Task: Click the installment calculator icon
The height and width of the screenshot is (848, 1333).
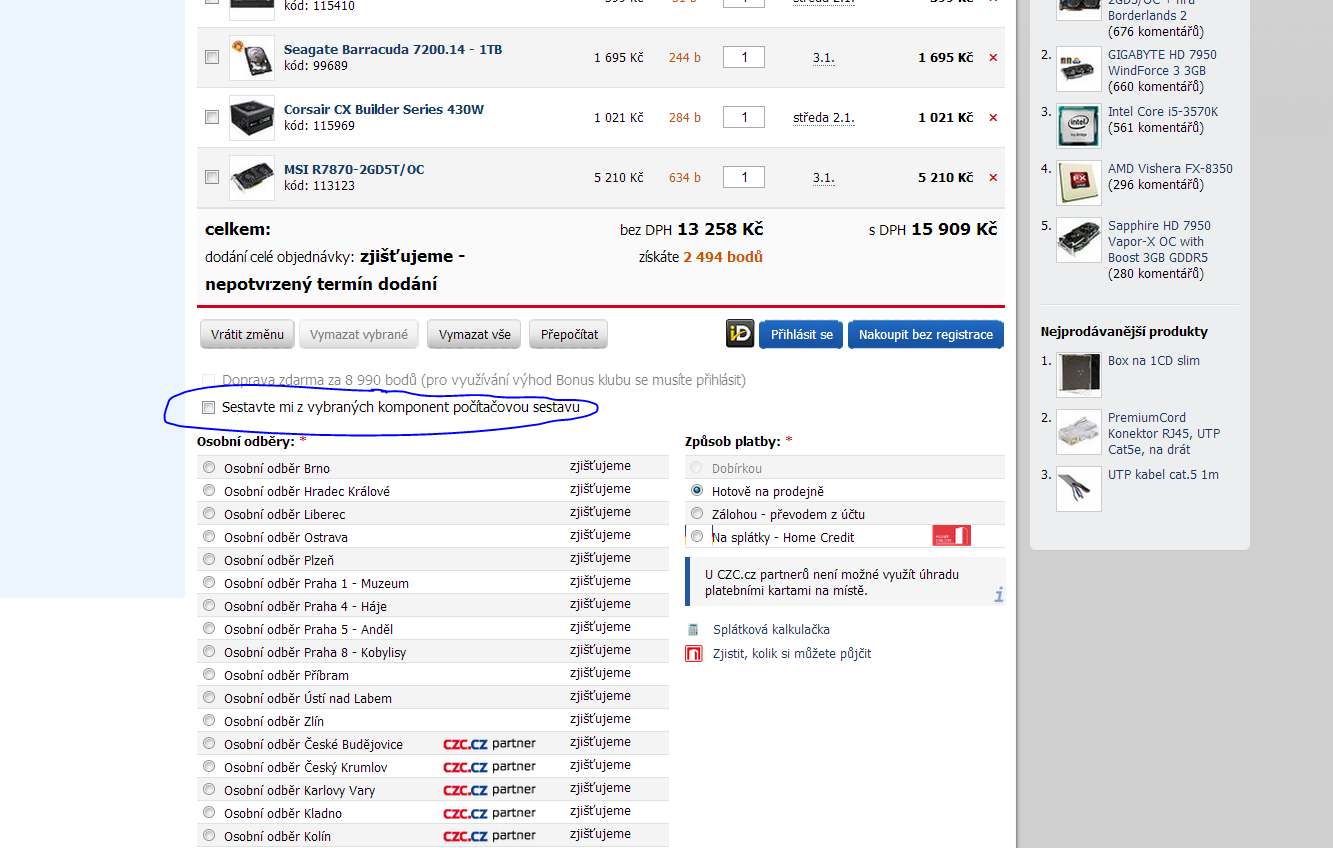Action: 693,630
